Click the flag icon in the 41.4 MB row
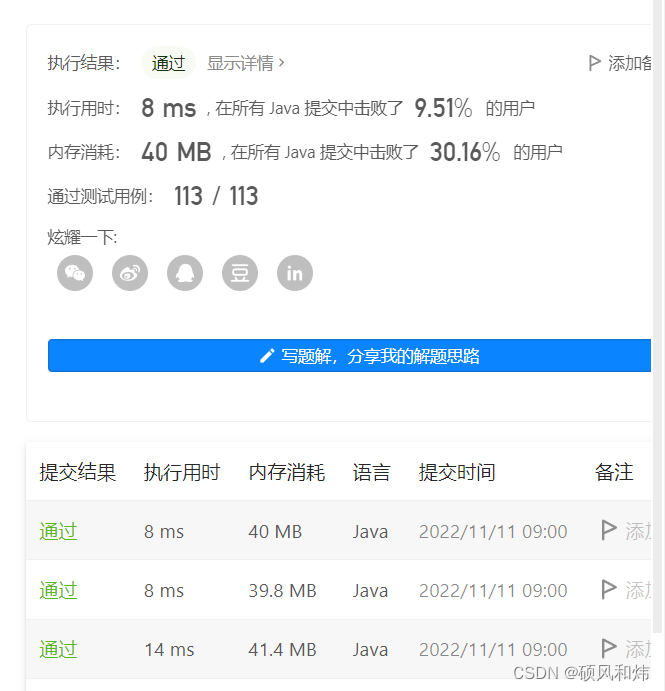The width and height of the screenshot is (665, 691). pos(609,648)
